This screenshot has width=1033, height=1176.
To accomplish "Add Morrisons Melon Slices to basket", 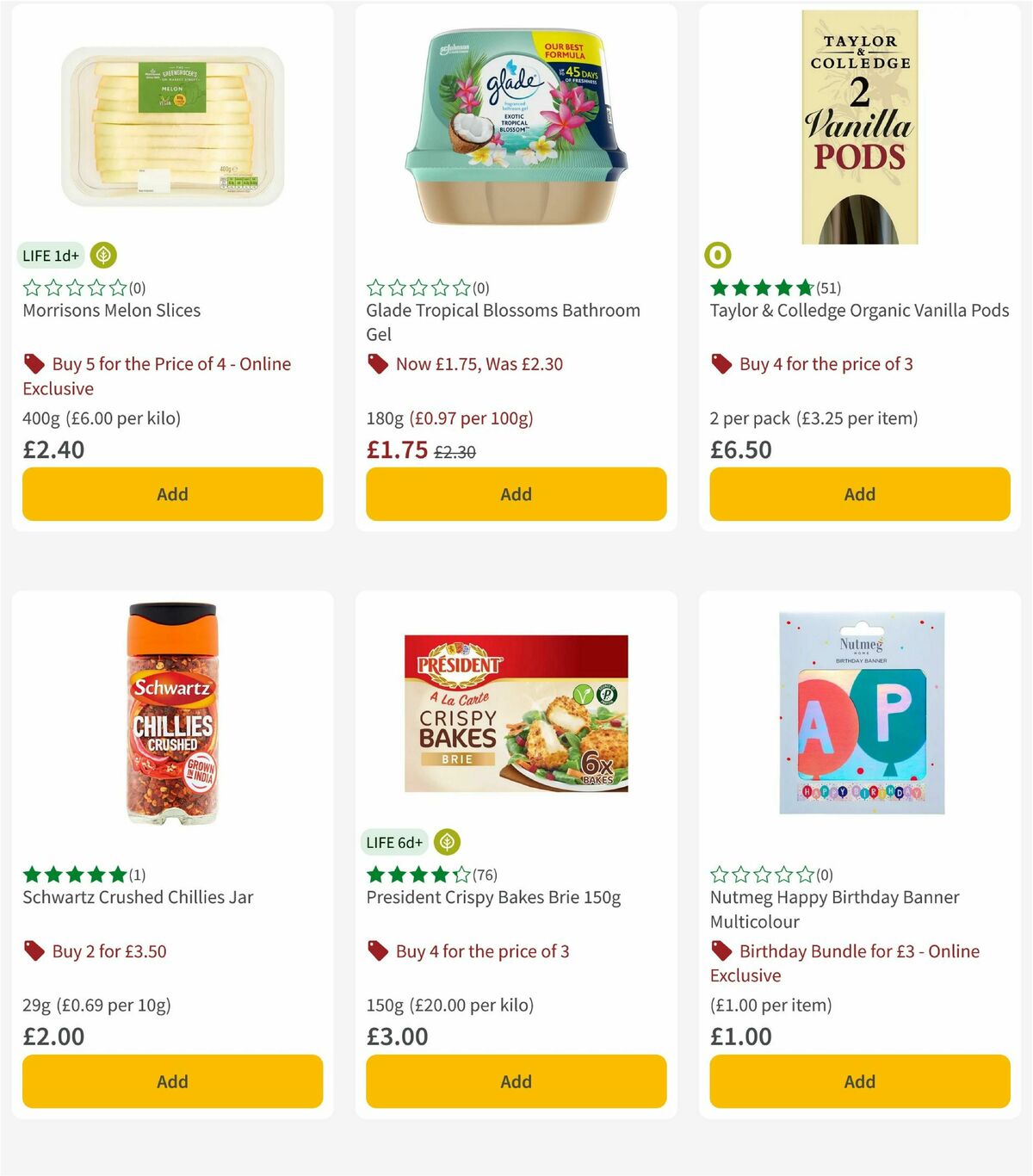I will (172, 494).
